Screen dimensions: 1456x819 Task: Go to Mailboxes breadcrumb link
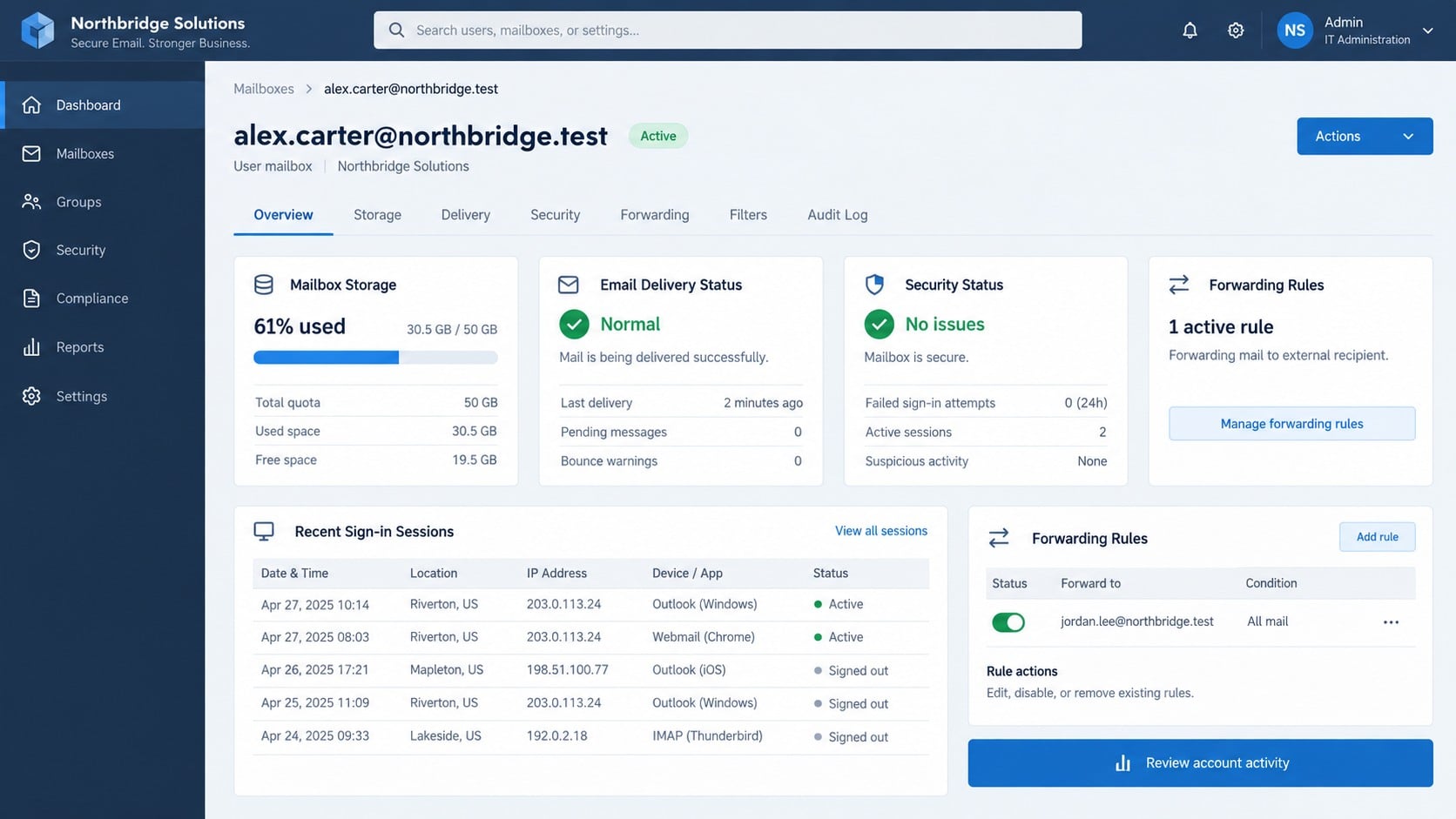click(x=264, y=89)
